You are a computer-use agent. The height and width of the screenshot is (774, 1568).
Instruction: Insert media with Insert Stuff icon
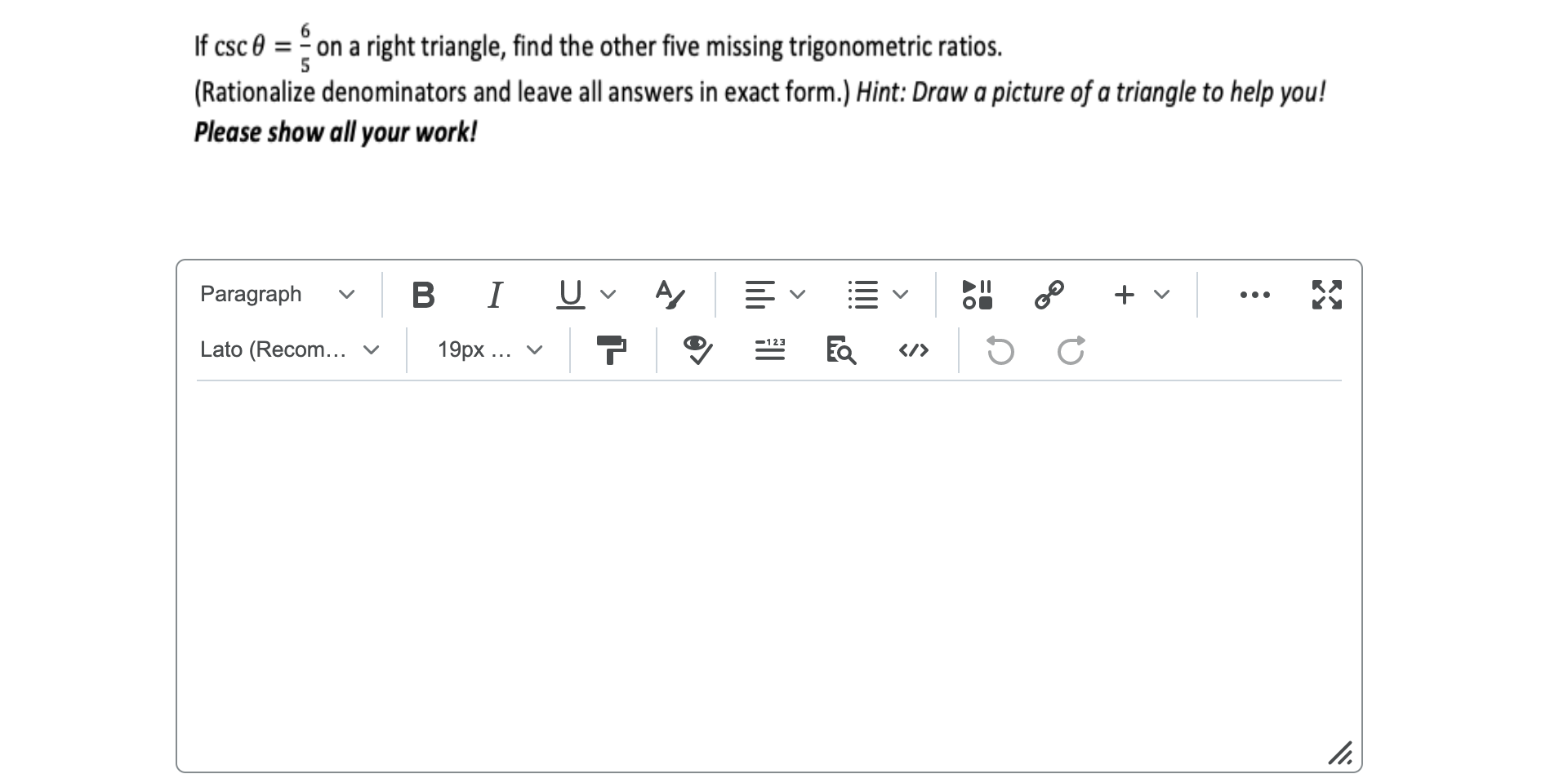pos(978,294)
